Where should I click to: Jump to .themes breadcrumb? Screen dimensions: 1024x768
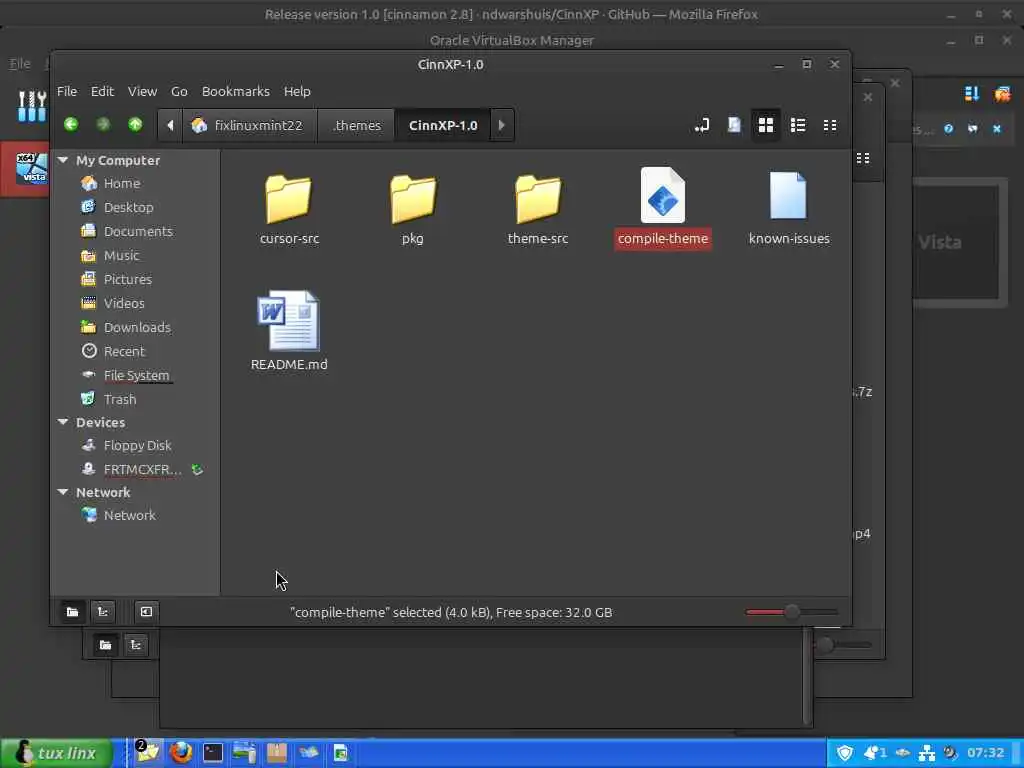(x=356, y=125)
